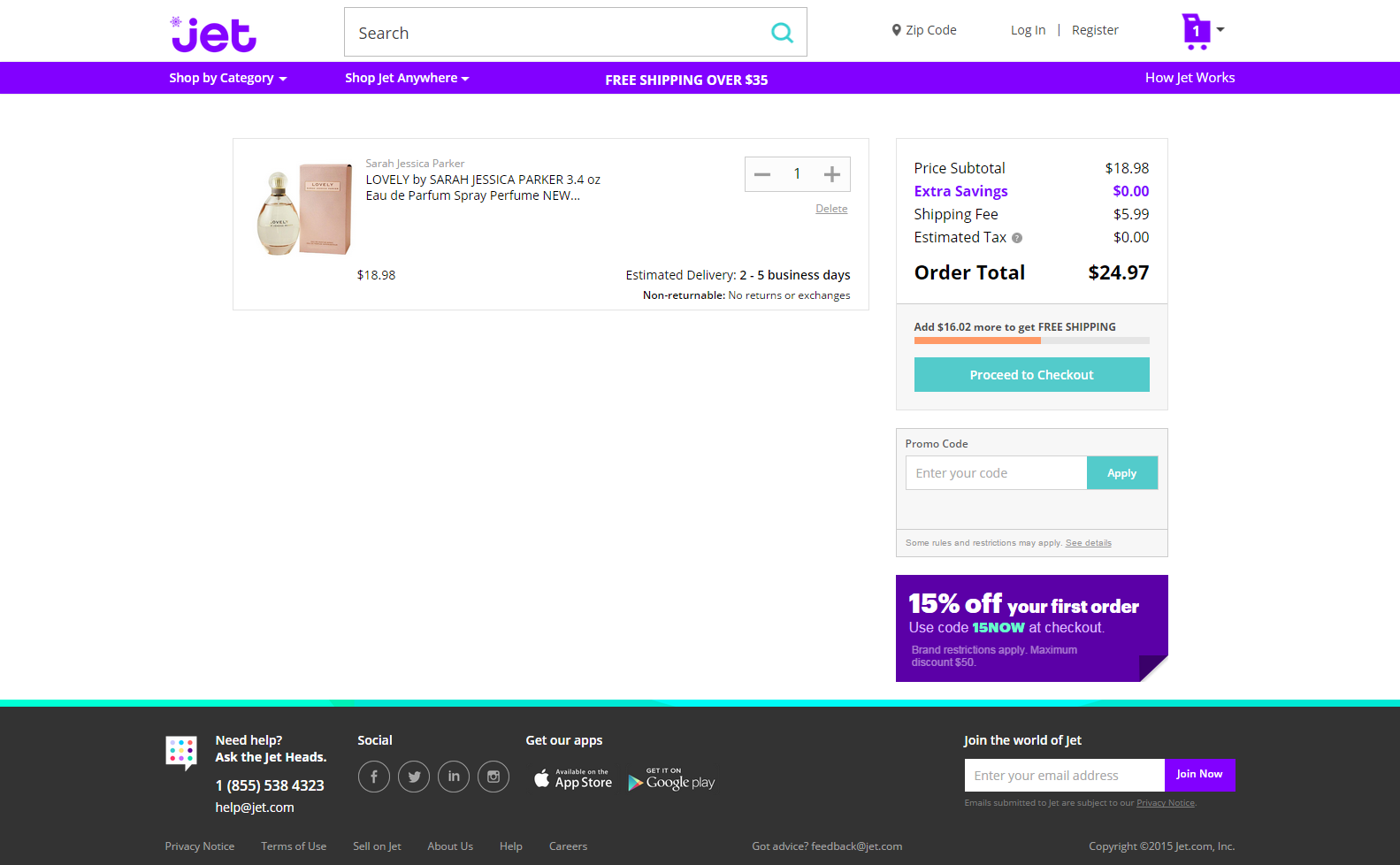Open Shop Jet Anywhere dropdown

407,78
